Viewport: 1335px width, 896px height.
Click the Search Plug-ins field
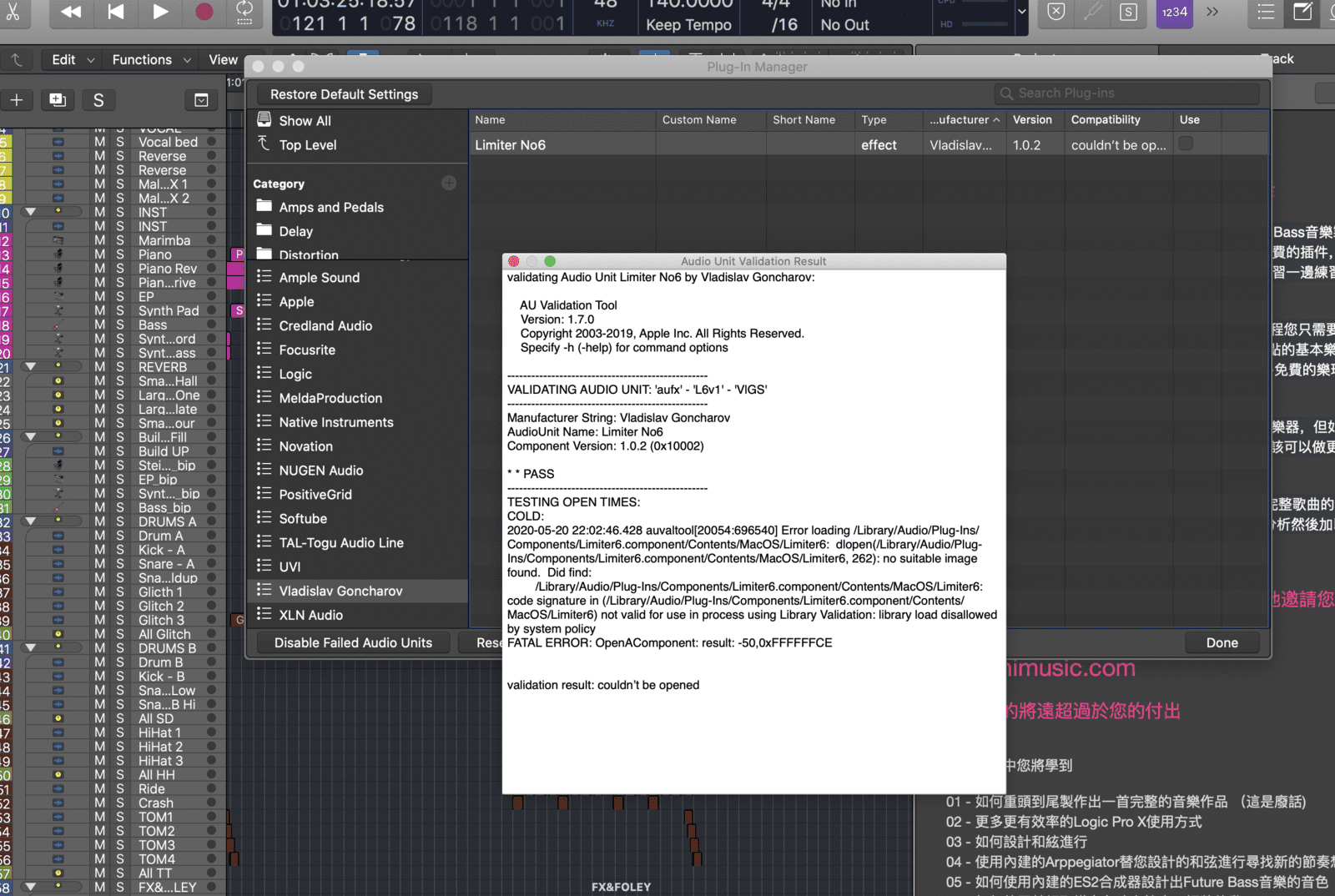(x=1126, y=93)
